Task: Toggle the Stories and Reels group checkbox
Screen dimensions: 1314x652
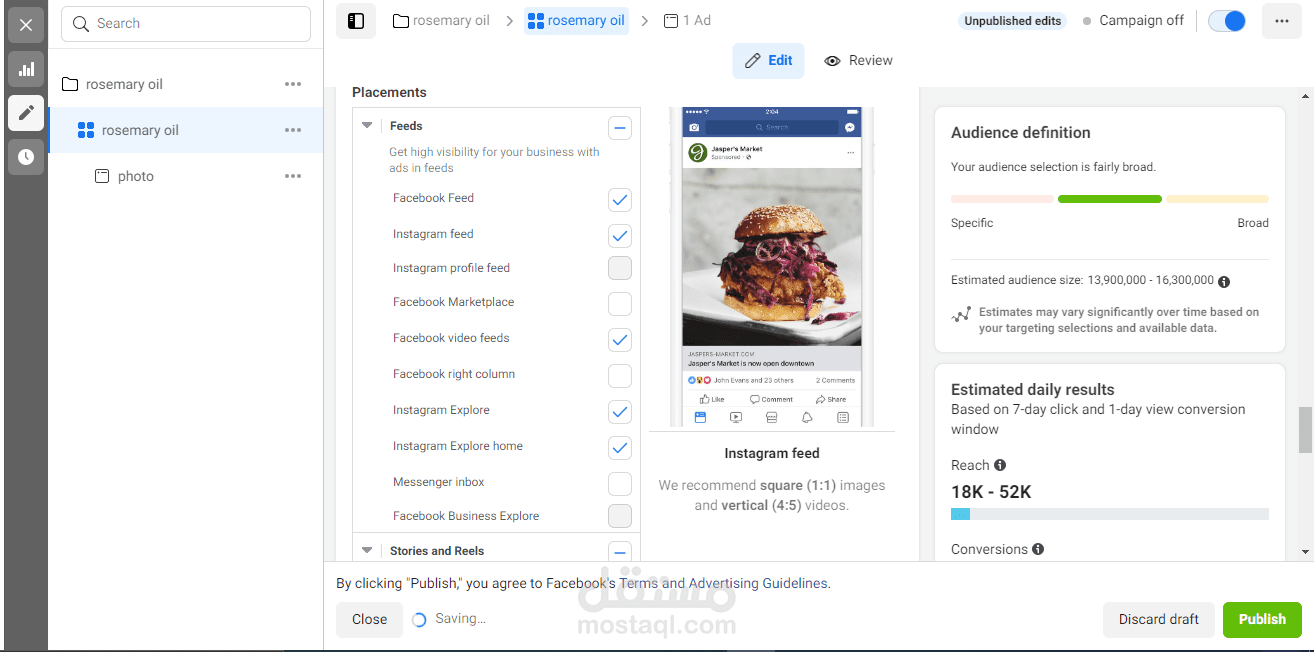Action: [x=620, y=552]
